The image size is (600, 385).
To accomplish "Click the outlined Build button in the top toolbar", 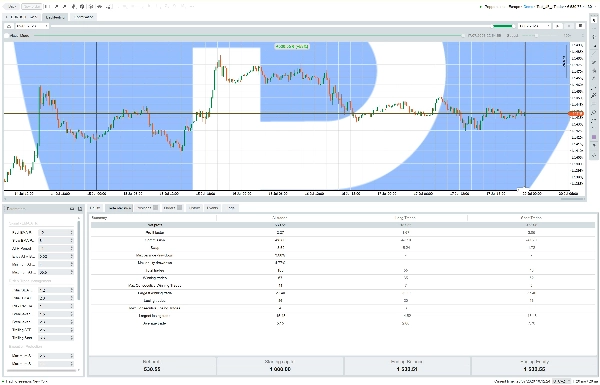I will pos(31,7).
